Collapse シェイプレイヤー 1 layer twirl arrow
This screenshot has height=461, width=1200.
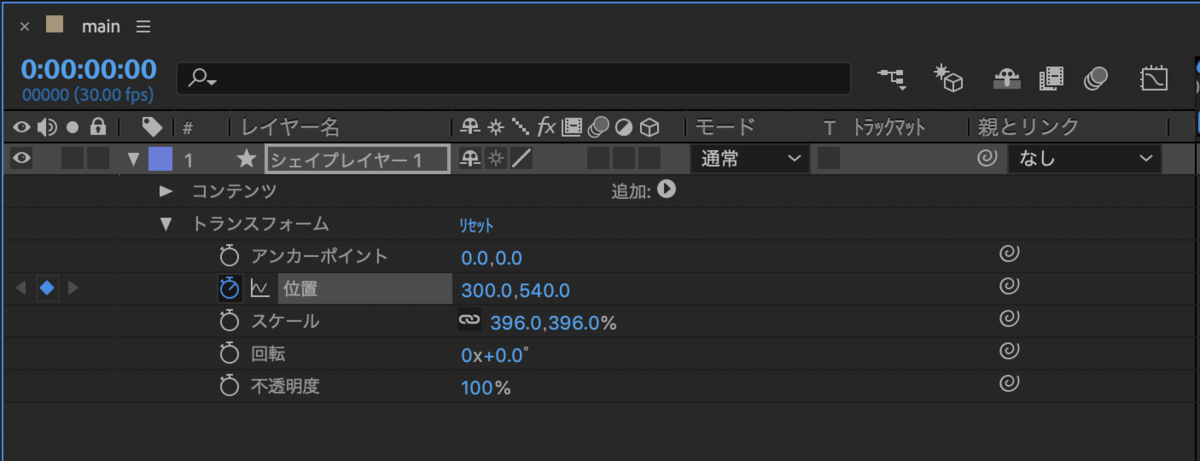click(x=133, y=158)
